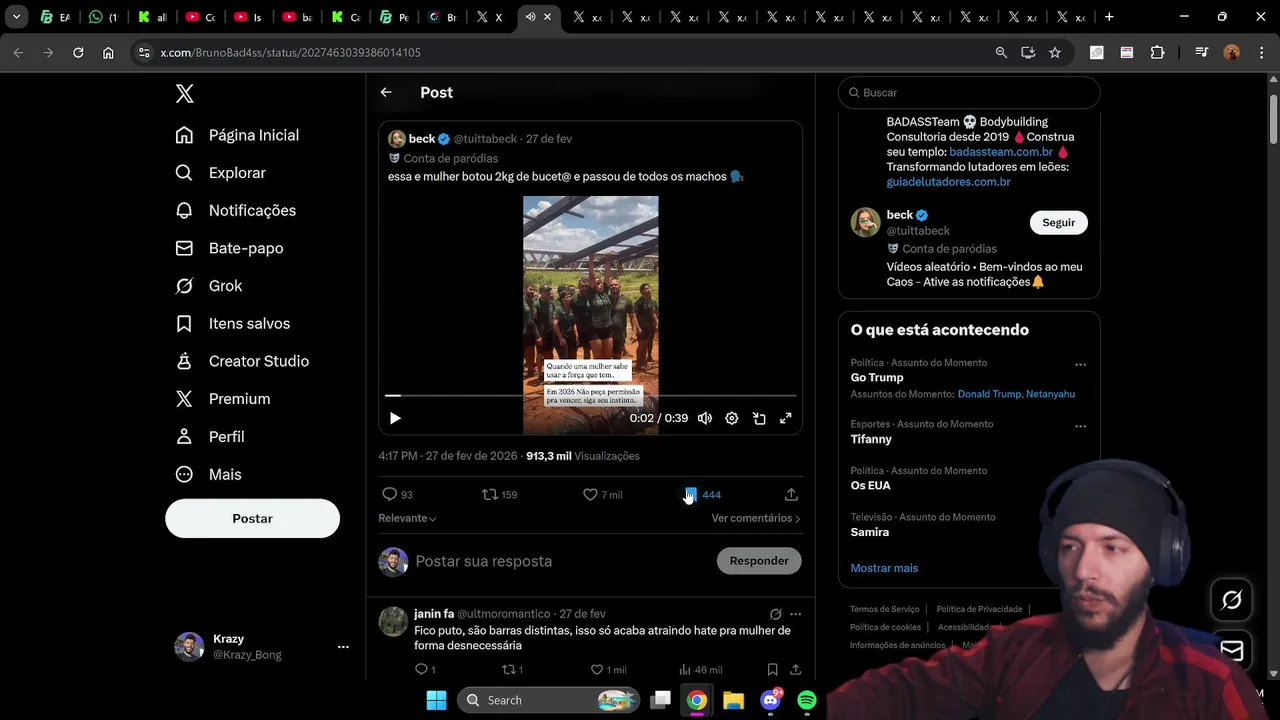Click Mostrar mais under trends
Viewport: 1280px width, 720px height.
tap(884, 568)
